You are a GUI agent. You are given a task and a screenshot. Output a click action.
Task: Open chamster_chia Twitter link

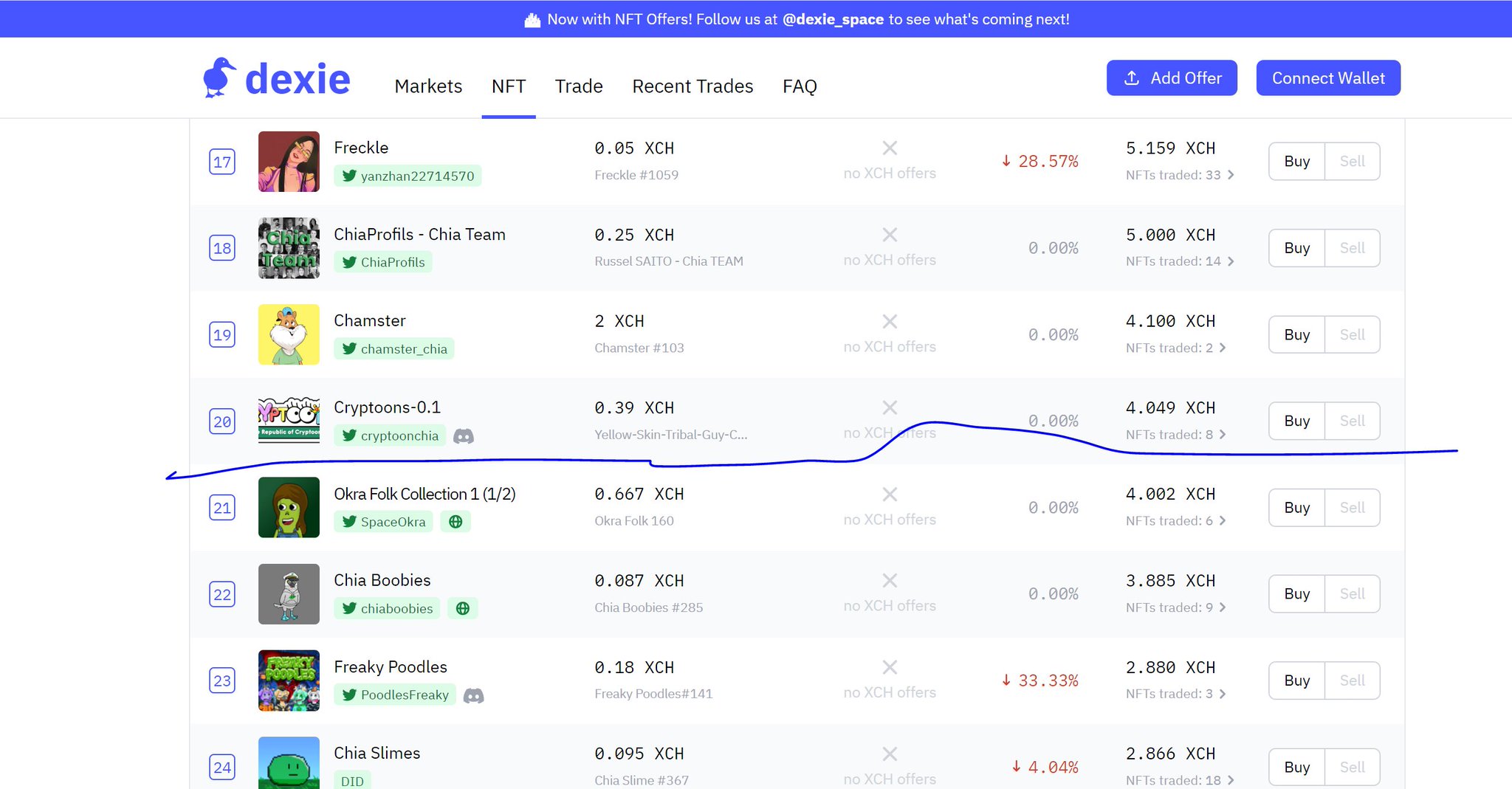(x=394, y=348)
